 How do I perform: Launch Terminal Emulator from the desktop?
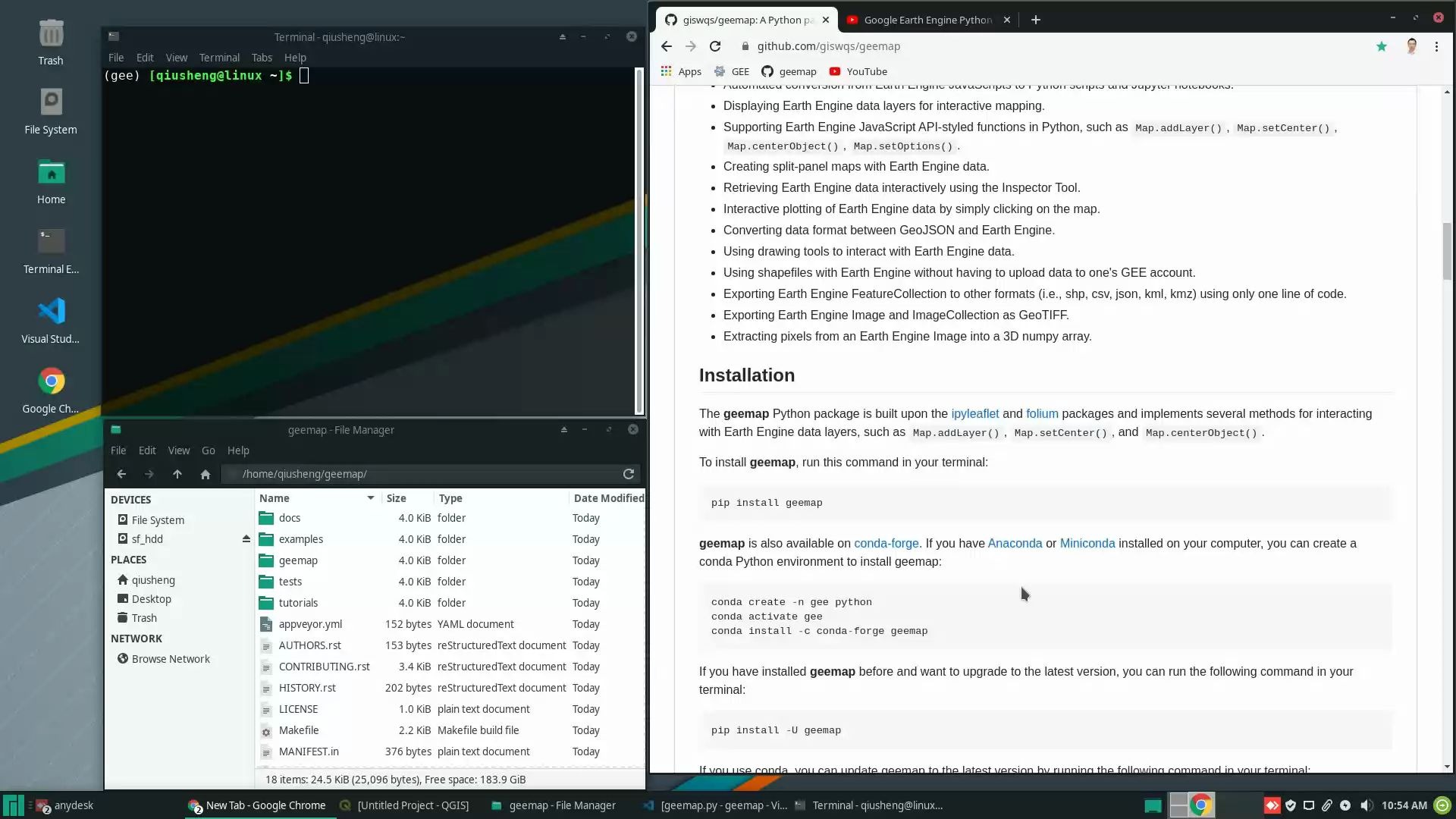click(51, 251)
